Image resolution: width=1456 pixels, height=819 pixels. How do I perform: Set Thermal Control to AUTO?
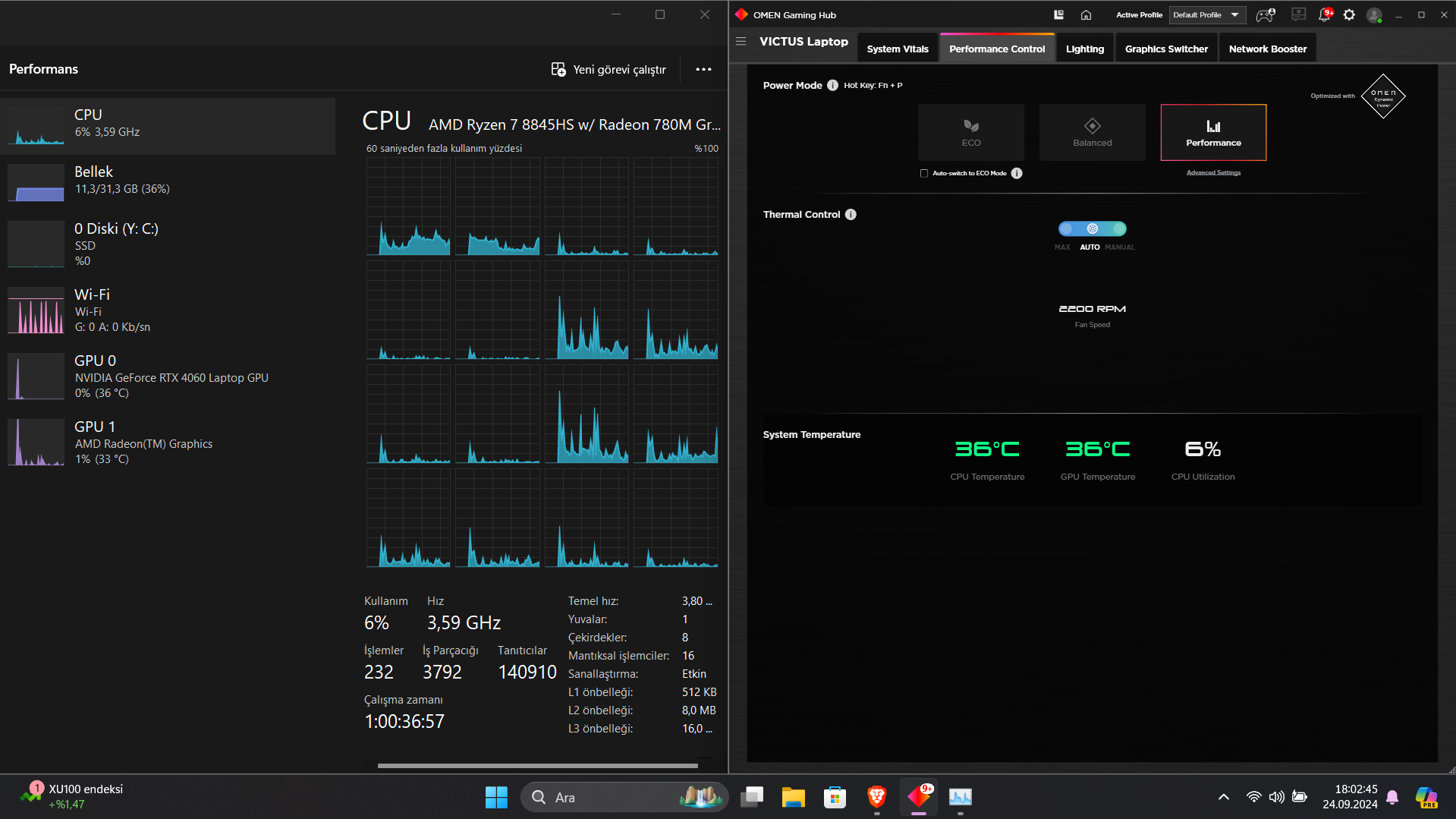coord(1093,228)
